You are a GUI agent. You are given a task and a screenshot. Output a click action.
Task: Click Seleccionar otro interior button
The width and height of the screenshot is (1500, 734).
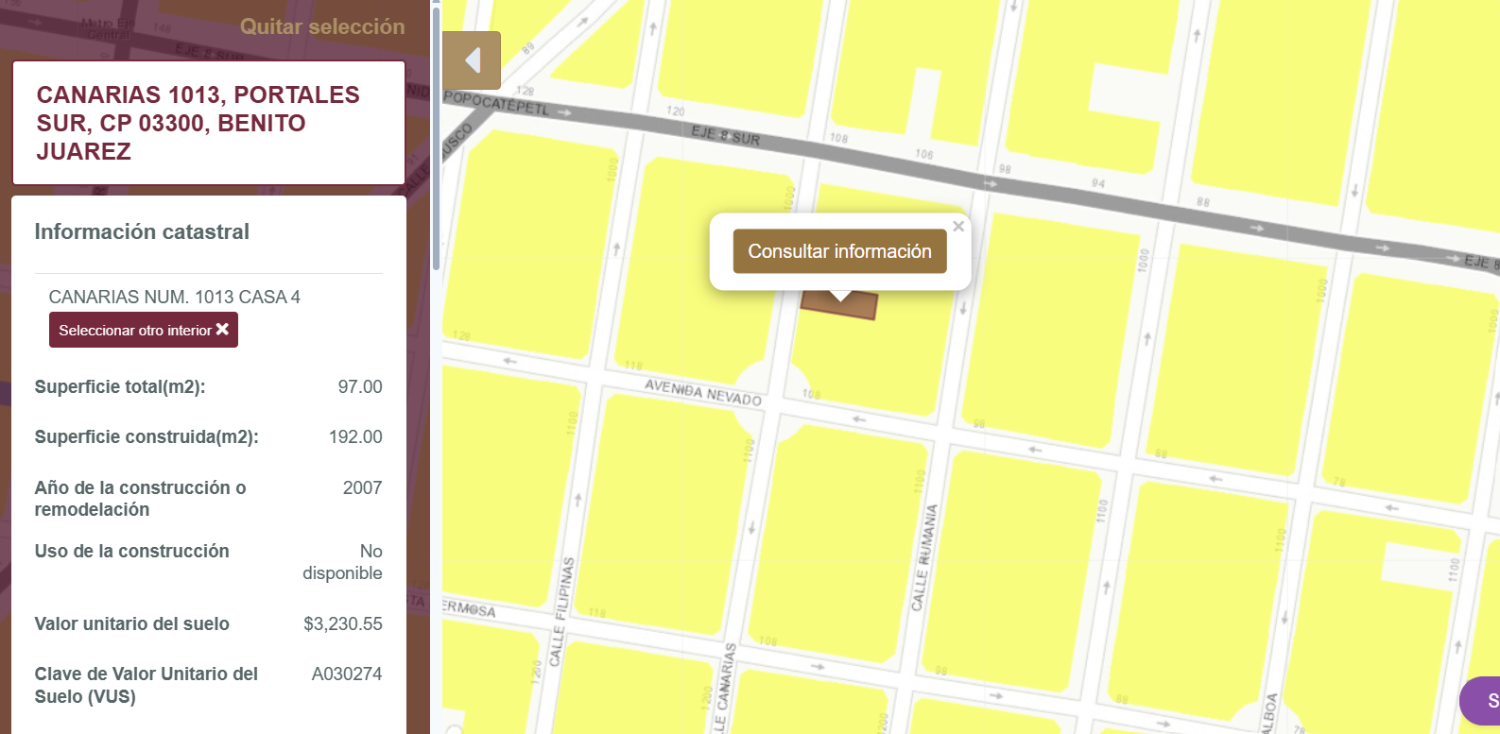tap(143, 330)
